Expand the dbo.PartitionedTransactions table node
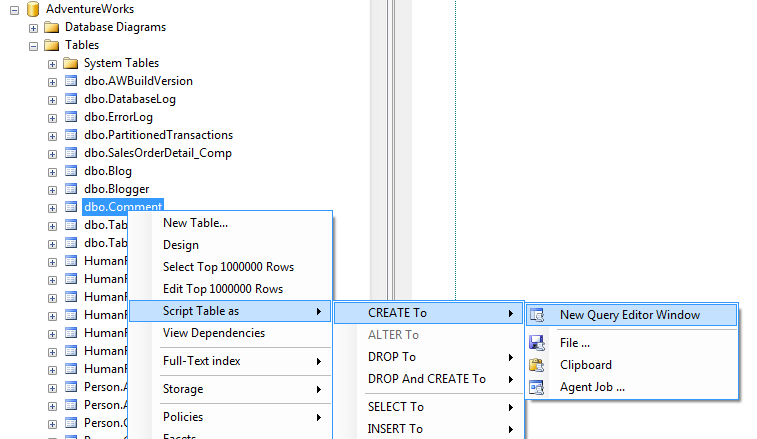The height and width of the screenshot is (439, 757). pos(52,136)
